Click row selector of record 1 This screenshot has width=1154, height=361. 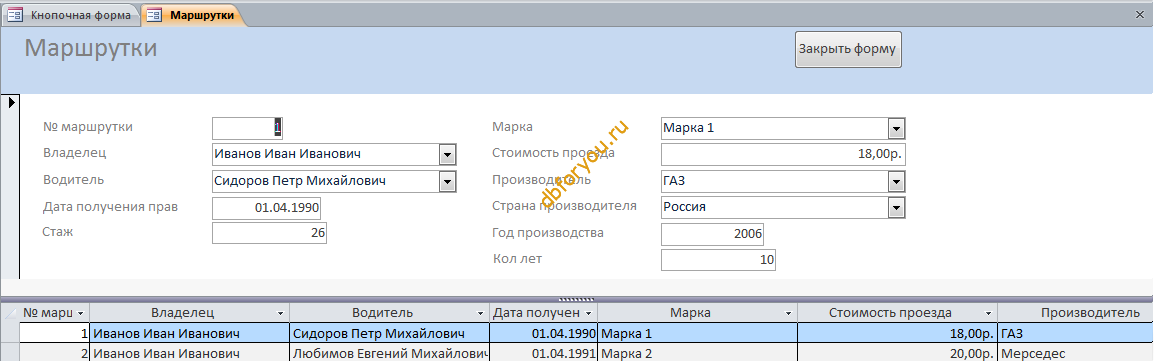[x=10, y=334]
